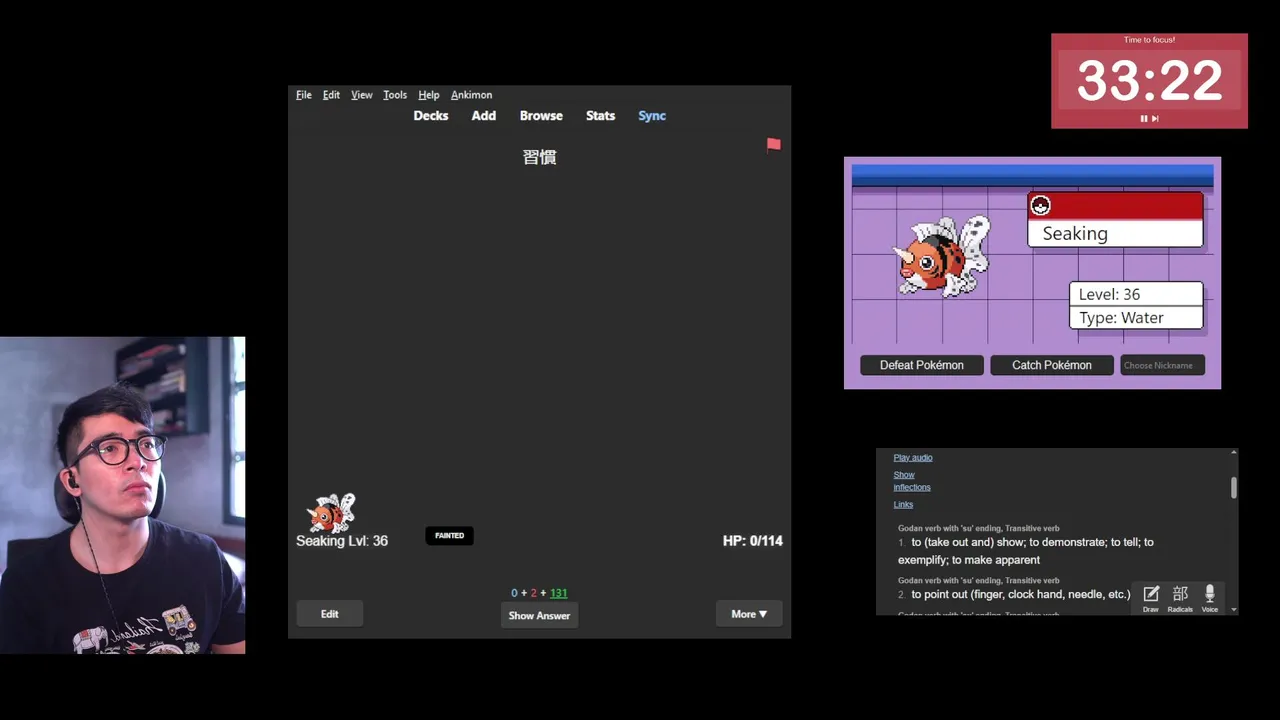The width and height of the screenshot is (1280, 720).
Task: Pause the focus timer
Action: click(1144, 118)
